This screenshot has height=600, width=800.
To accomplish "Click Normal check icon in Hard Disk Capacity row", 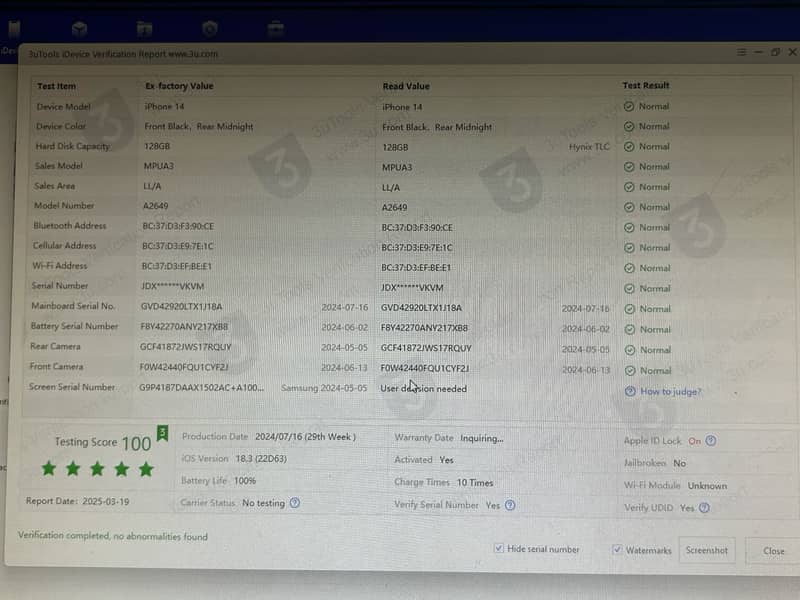I will click(x=629, y=146).
